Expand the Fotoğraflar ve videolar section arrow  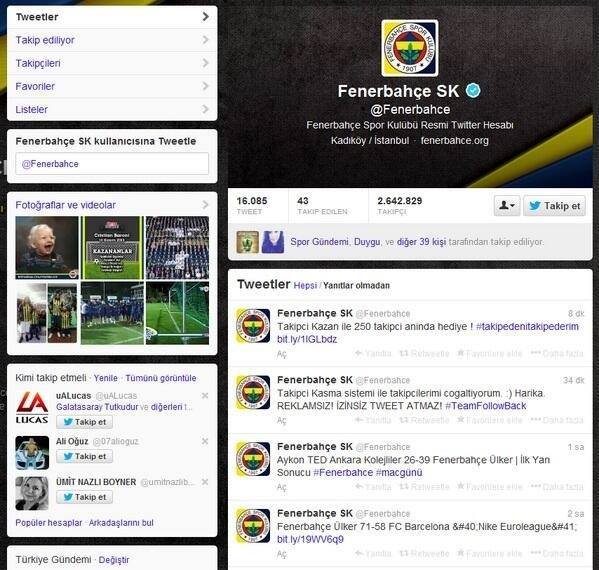click(206, 205)
